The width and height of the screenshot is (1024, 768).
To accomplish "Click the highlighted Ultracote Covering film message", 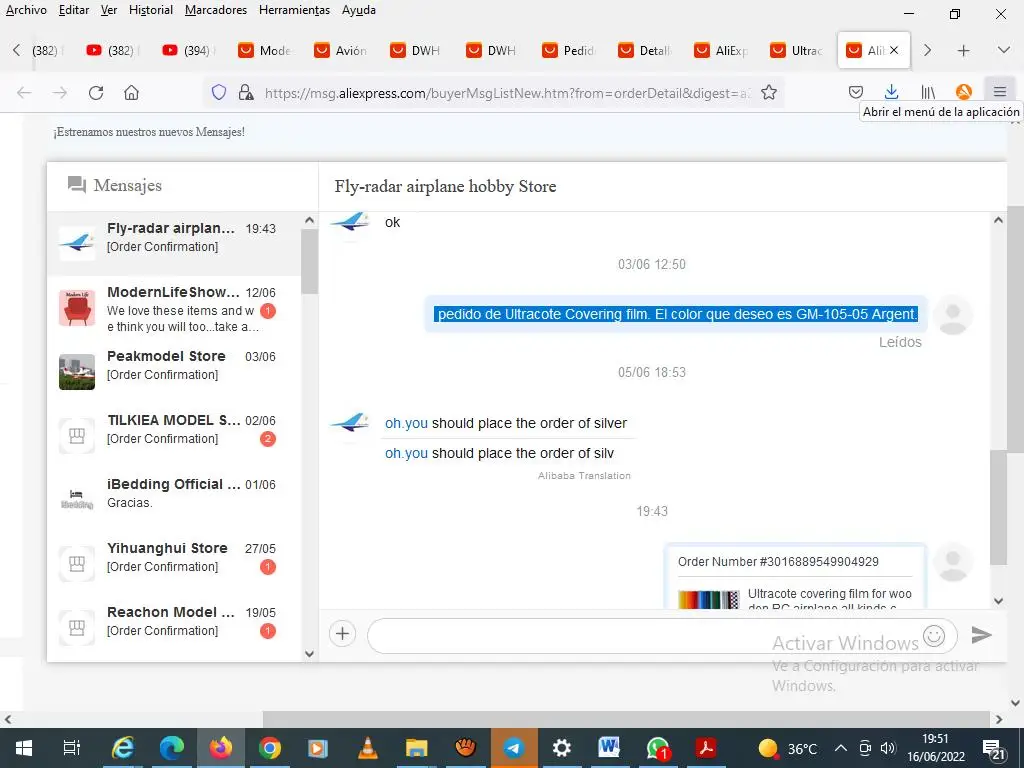I will tap(677, 314).
